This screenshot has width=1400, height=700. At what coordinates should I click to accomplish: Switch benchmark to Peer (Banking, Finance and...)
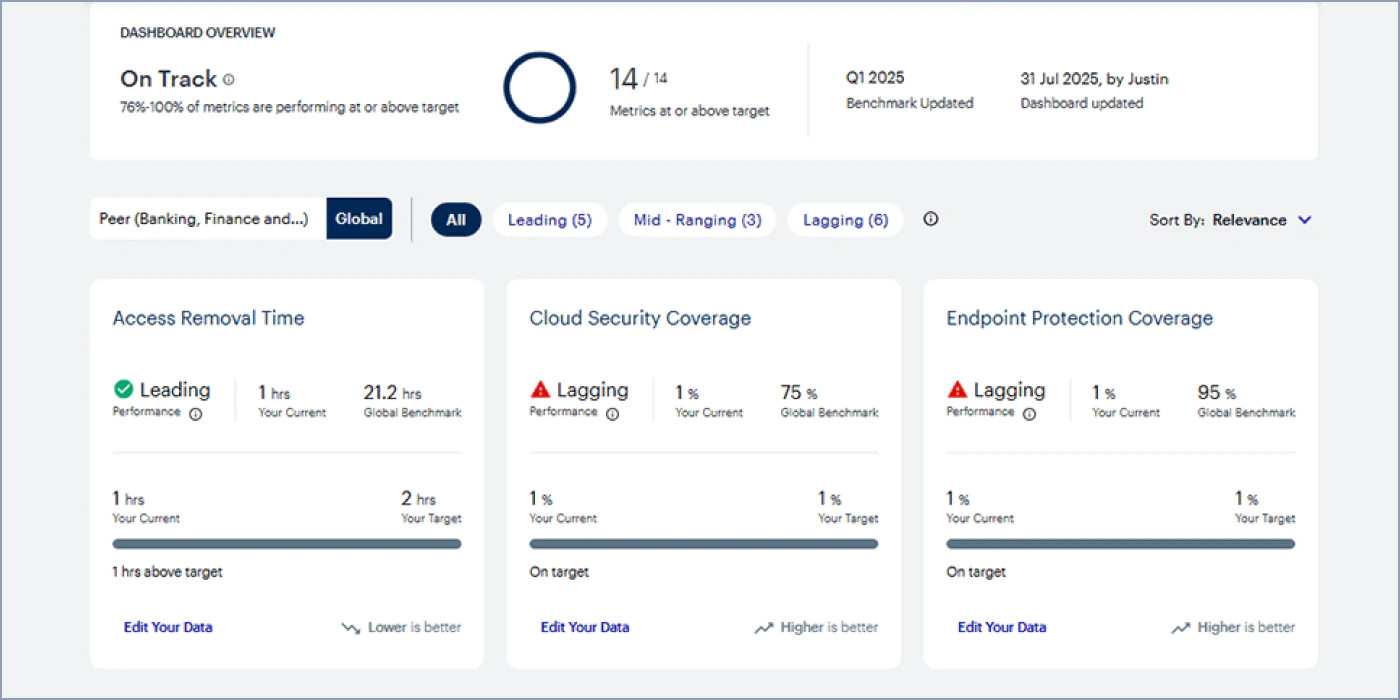208,219
